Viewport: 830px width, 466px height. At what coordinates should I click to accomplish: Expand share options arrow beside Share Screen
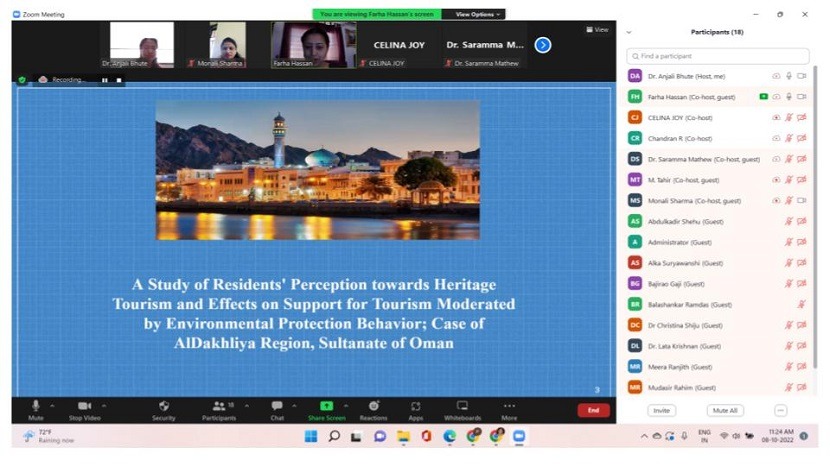pyautogui.click(x=346, y=406)
